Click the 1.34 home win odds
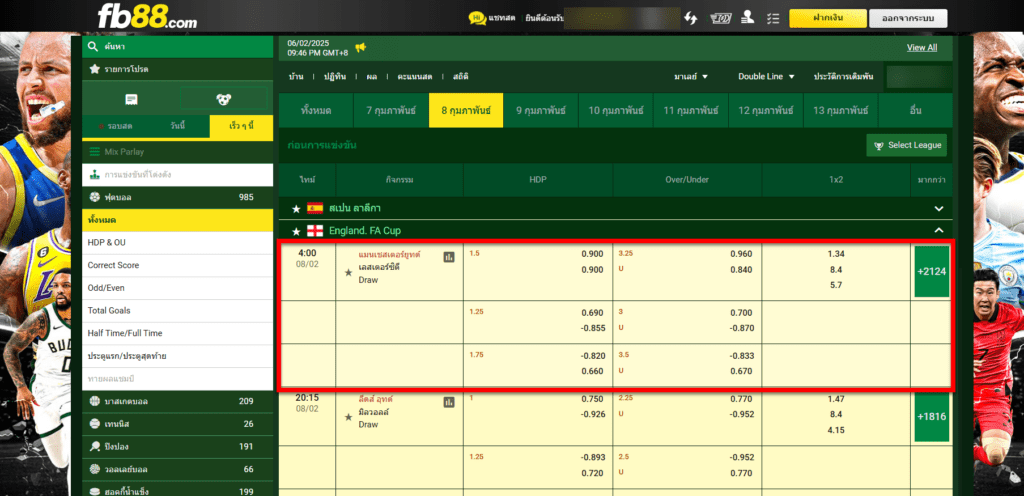 [x=836, y=254]
